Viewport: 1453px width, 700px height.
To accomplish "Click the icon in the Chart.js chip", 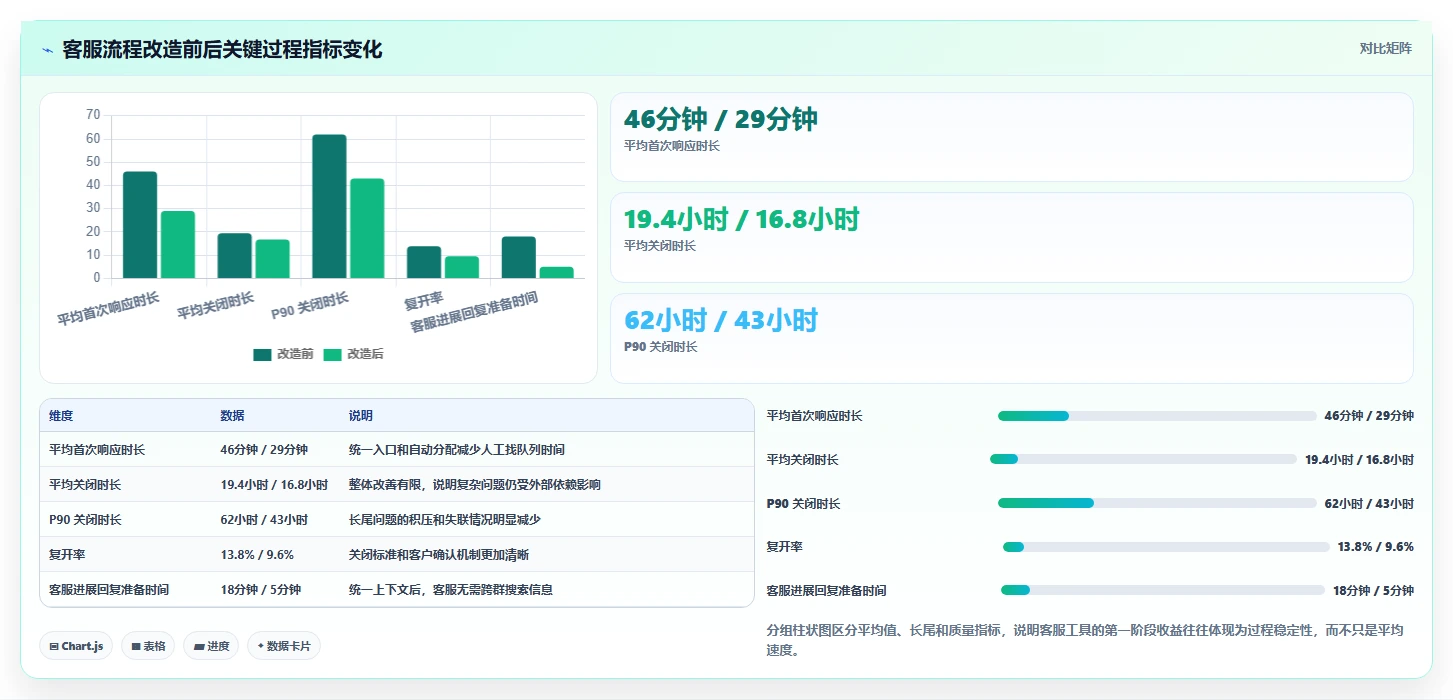I will point(54,647).
